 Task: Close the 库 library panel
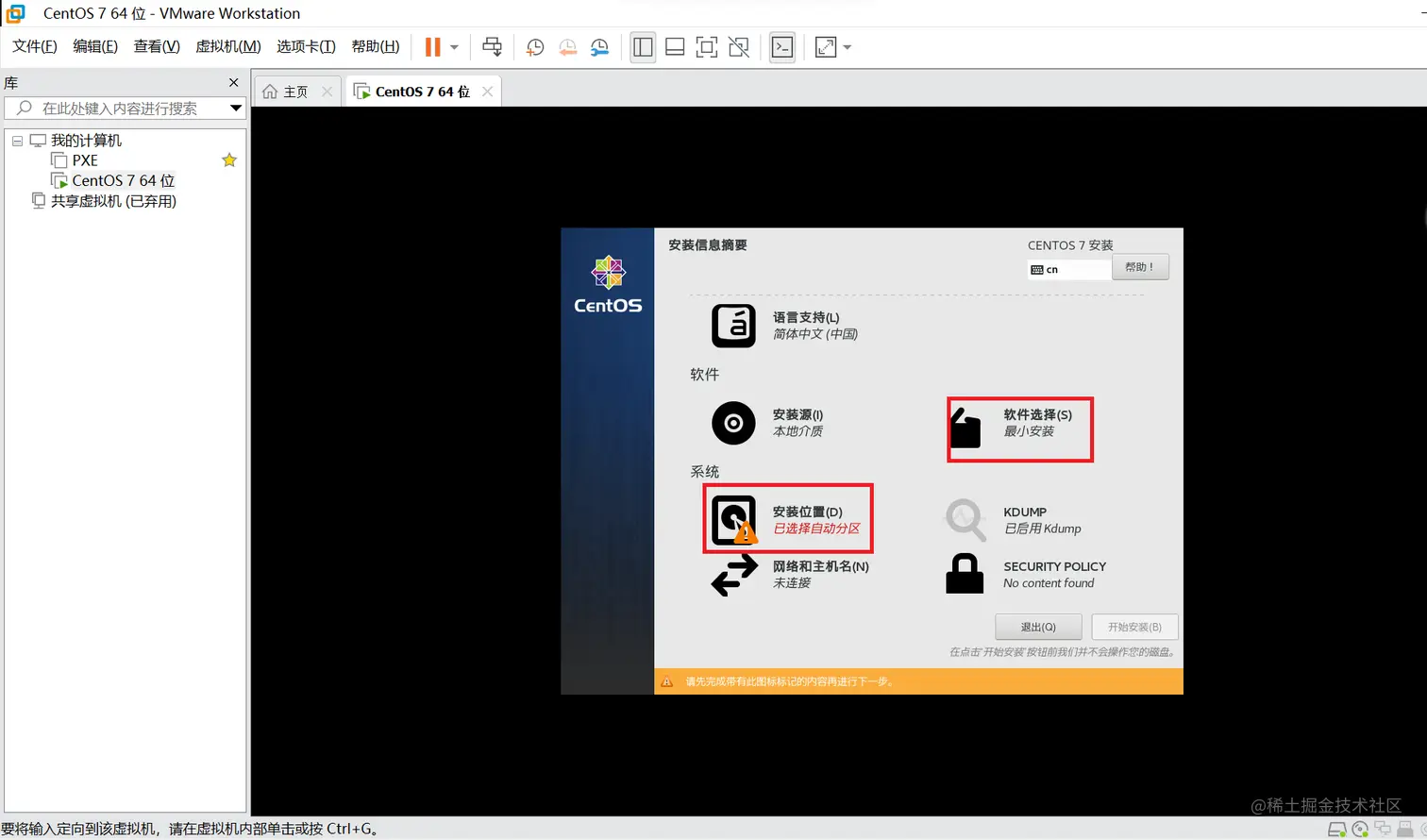click(x=234, y=83)
